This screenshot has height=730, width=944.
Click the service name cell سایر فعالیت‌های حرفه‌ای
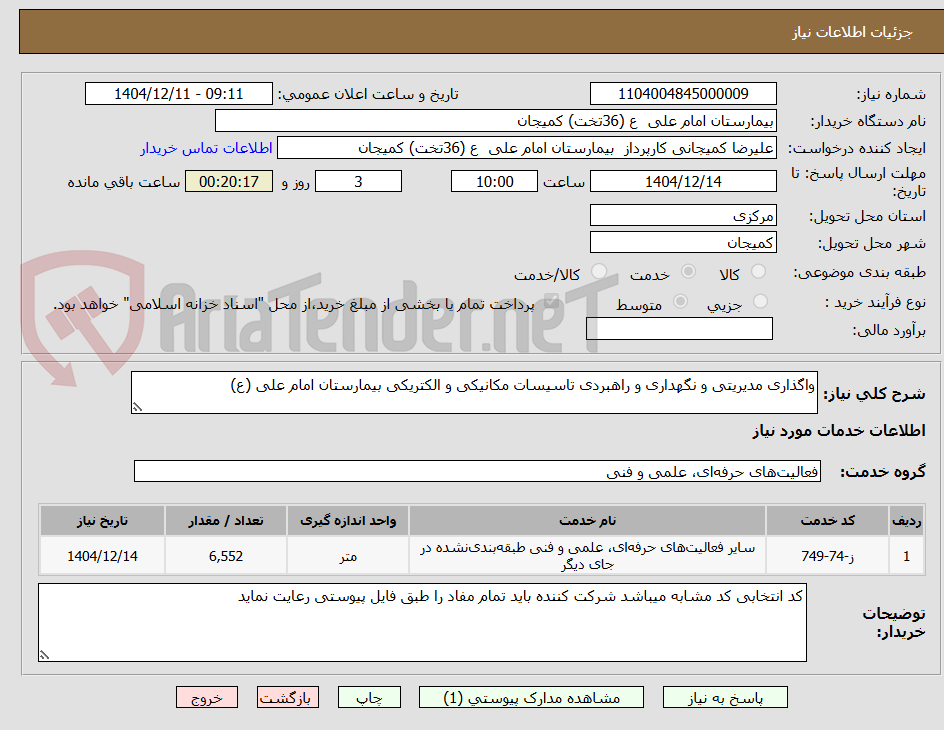pyautogui.click(x=588, y=556)
